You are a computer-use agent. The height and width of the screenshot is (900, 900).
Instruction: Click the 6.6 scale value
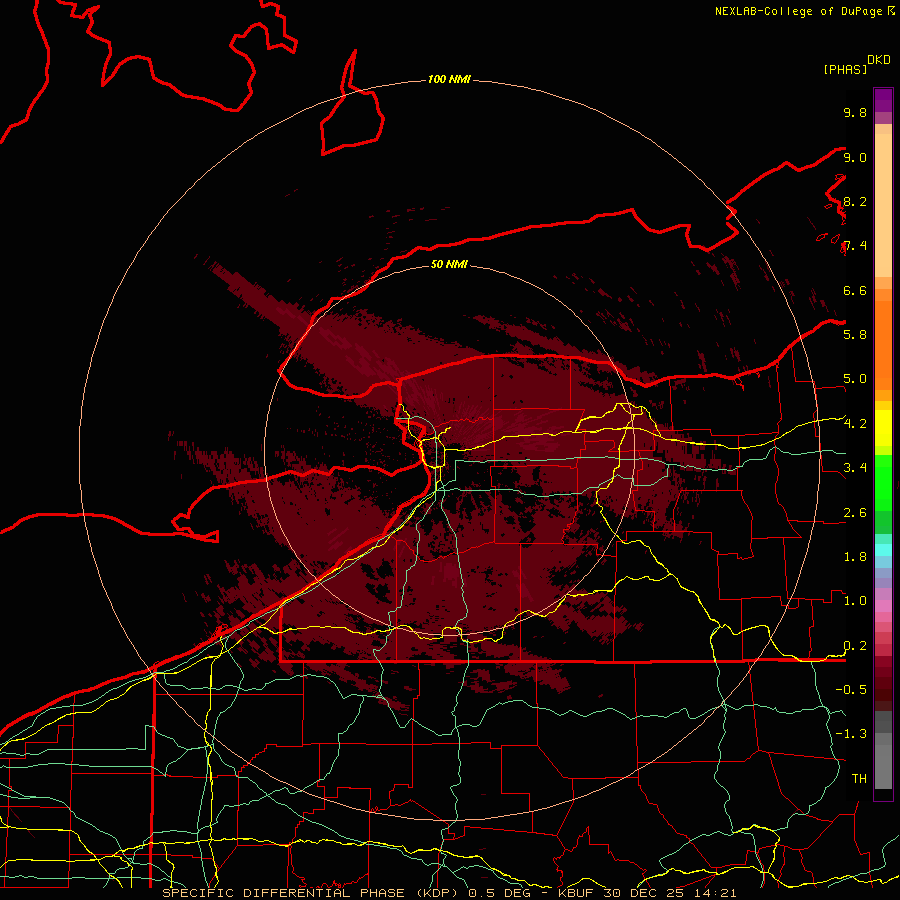pos(855,290)
